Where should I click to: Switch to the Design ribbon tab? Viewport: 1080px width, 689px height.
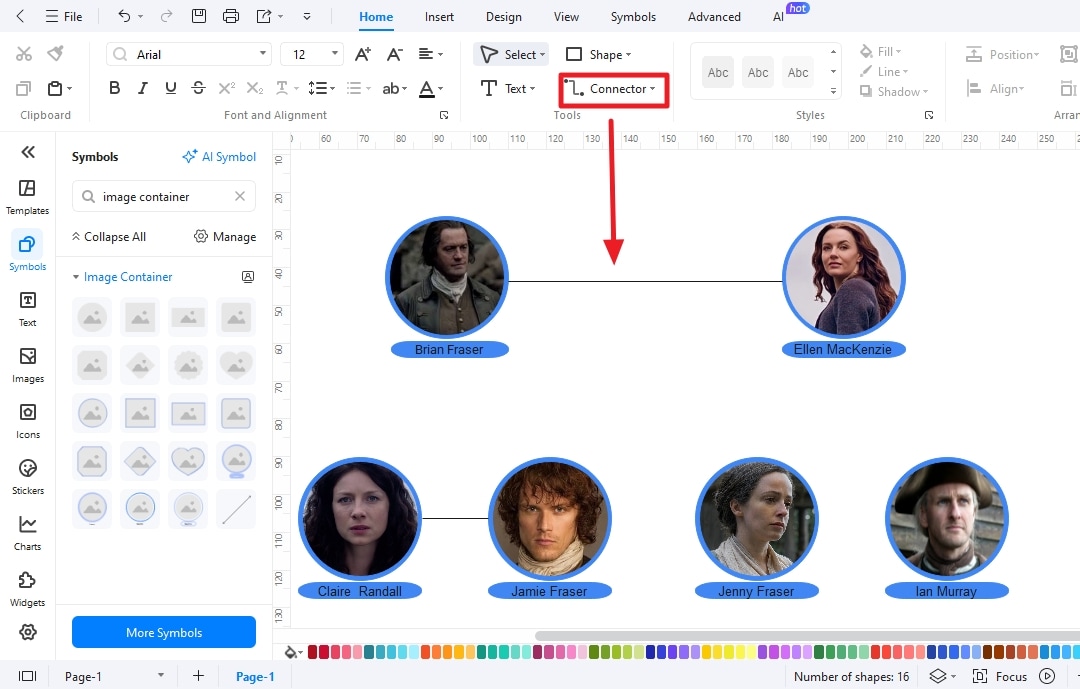pos(503,16)
